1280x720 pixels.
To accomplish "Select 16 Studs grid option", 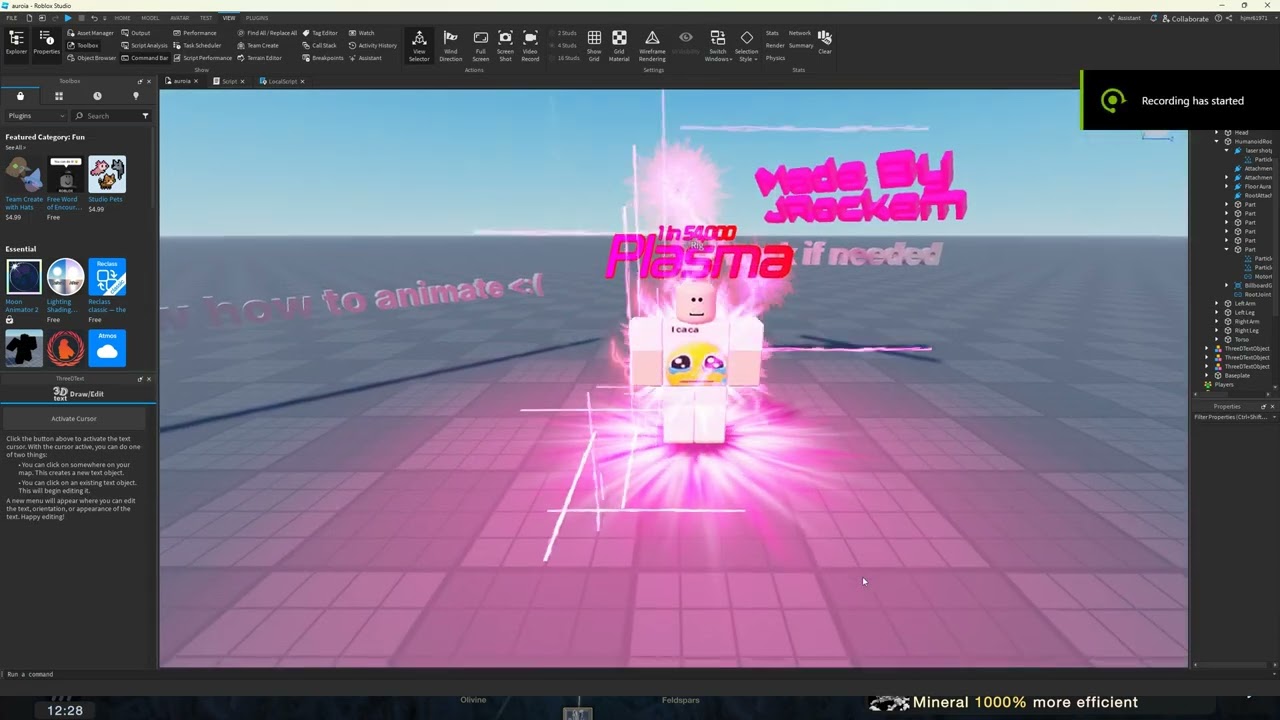I will 566,58.
